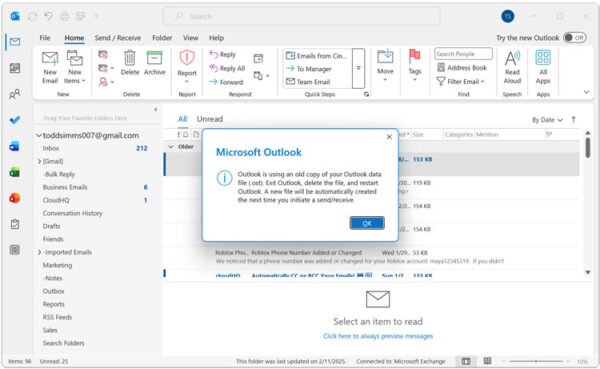Open the View tab
Viewport: 600px width, 369px height.
[190, 38]
